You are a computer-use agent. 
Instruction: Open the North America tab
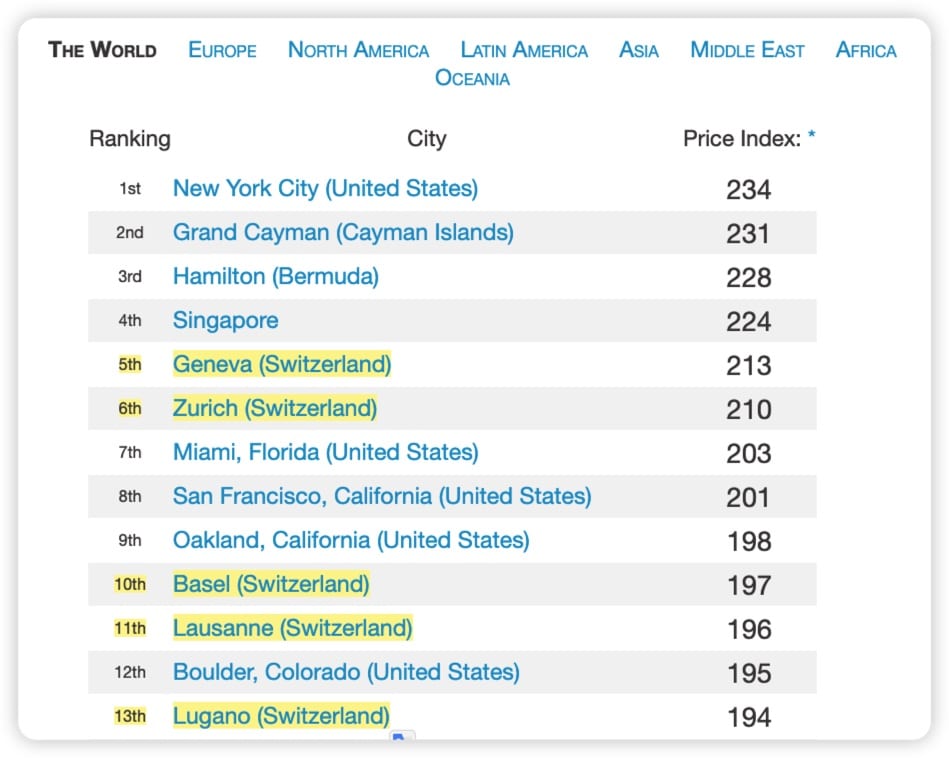pos(358,50)
